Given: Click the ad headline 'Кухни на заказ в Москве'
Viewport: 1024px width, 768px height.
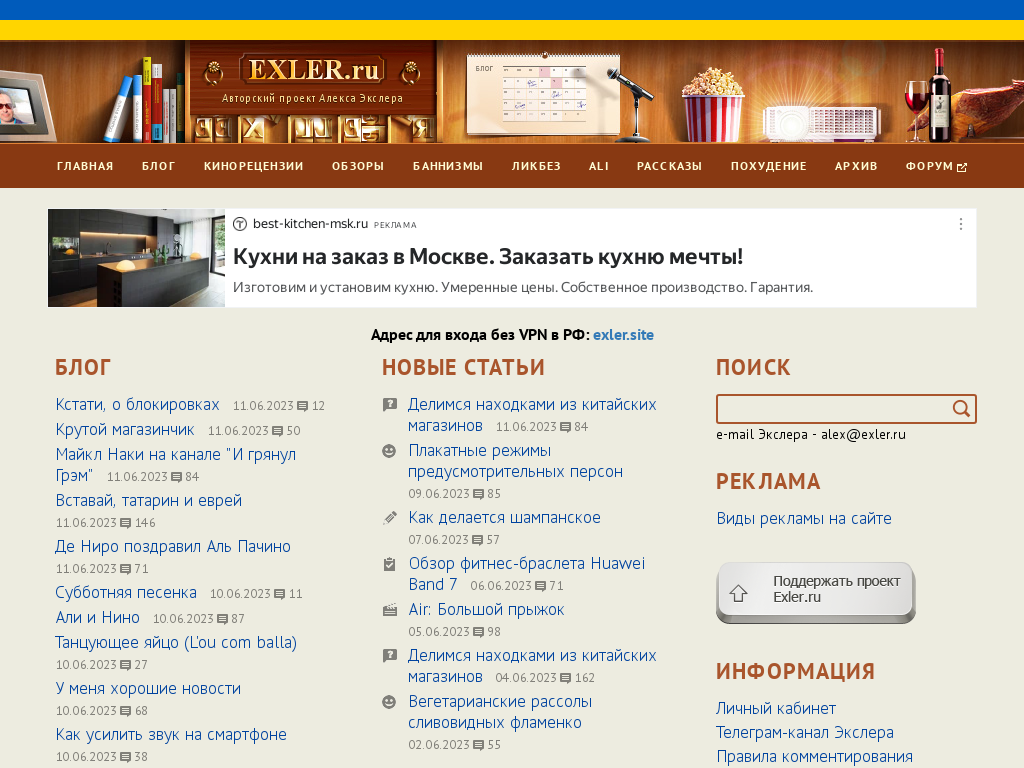Looking at the screenshot, I should pos(488,257).
